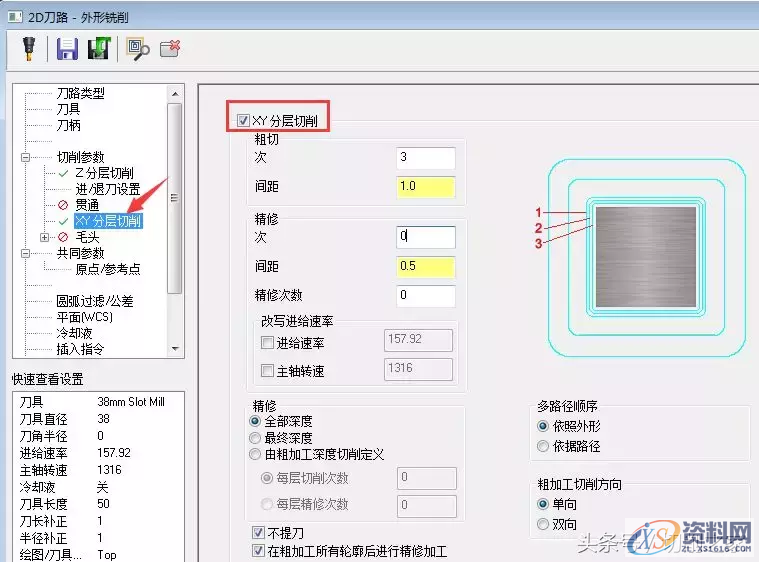This screenshot has width=759, height=562.
Task: Select 由粗加工深度切削定义 radio button
Action: (x=255, y=454)
